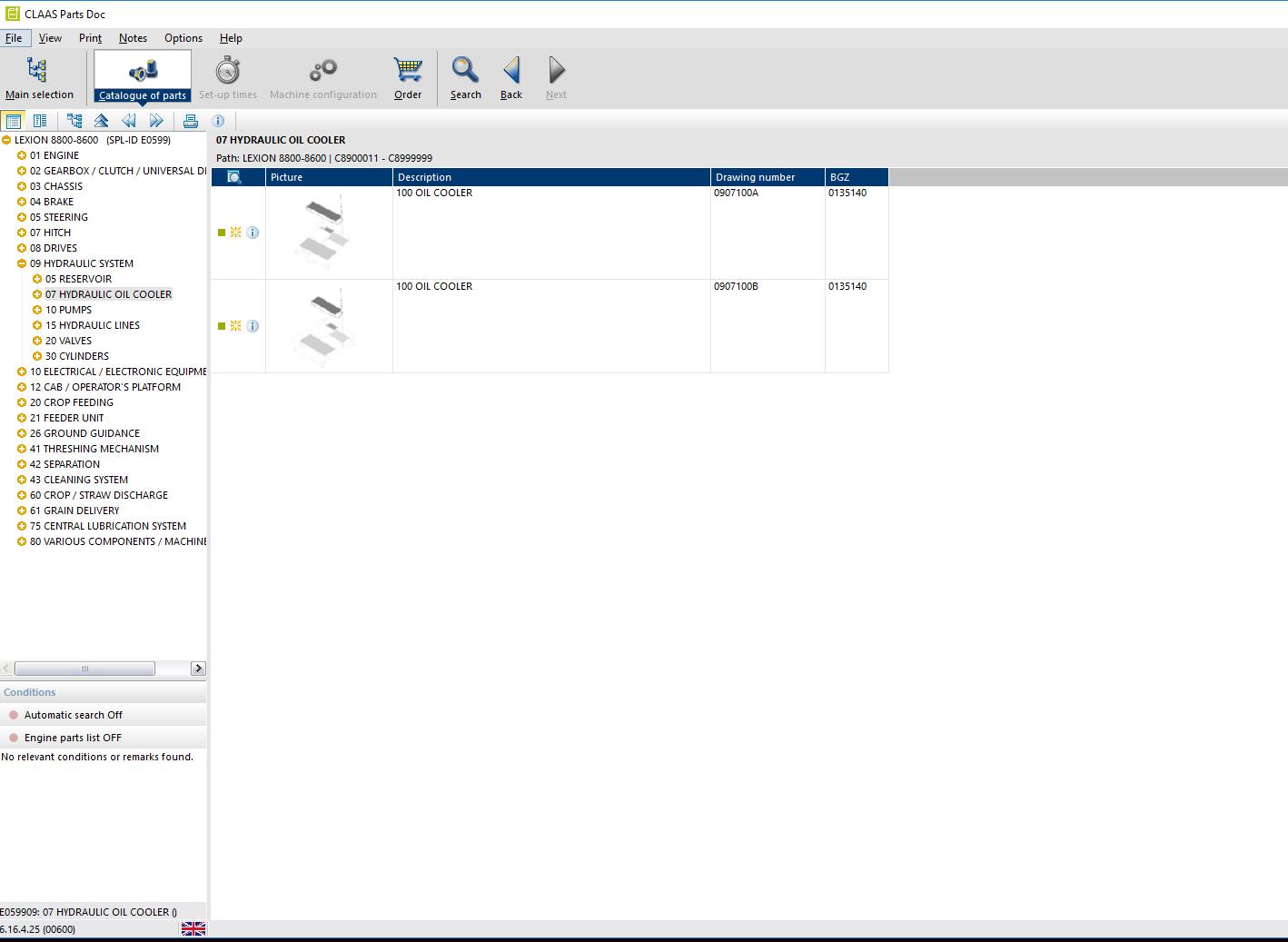Screen dimensions: 1288x942
Task: Click the tree panel horizontal scrollbar thumb
Action: pos(85,669)
